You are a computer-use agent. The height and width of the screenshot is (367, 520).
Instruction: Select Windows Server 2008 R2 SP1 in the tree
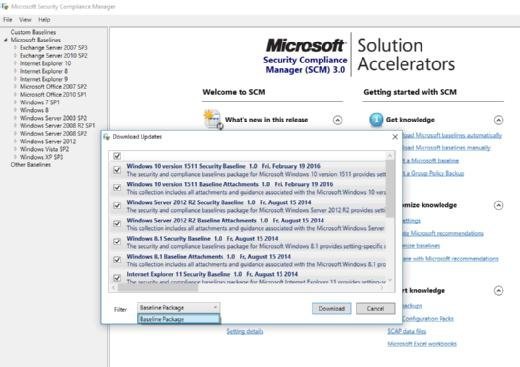click(x=57, y=126)
